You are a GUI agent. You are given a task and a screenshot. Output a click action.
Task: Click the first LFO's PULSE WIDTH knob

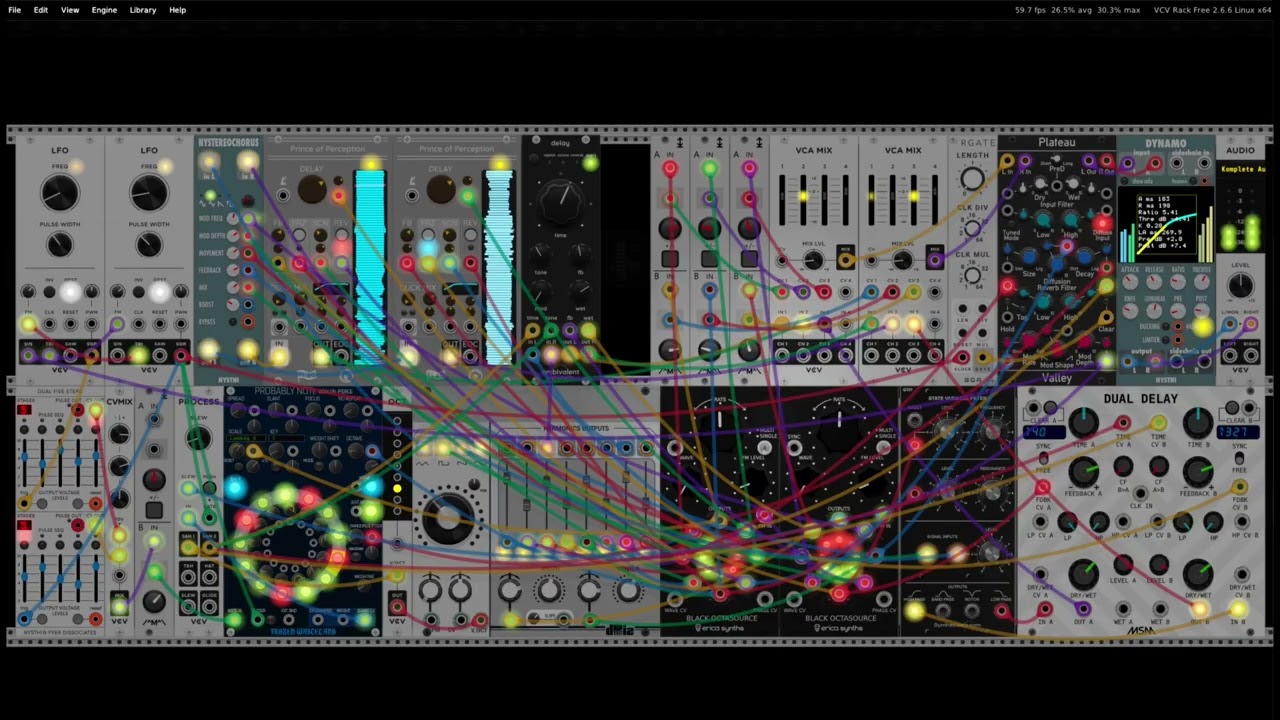[60, 244]
